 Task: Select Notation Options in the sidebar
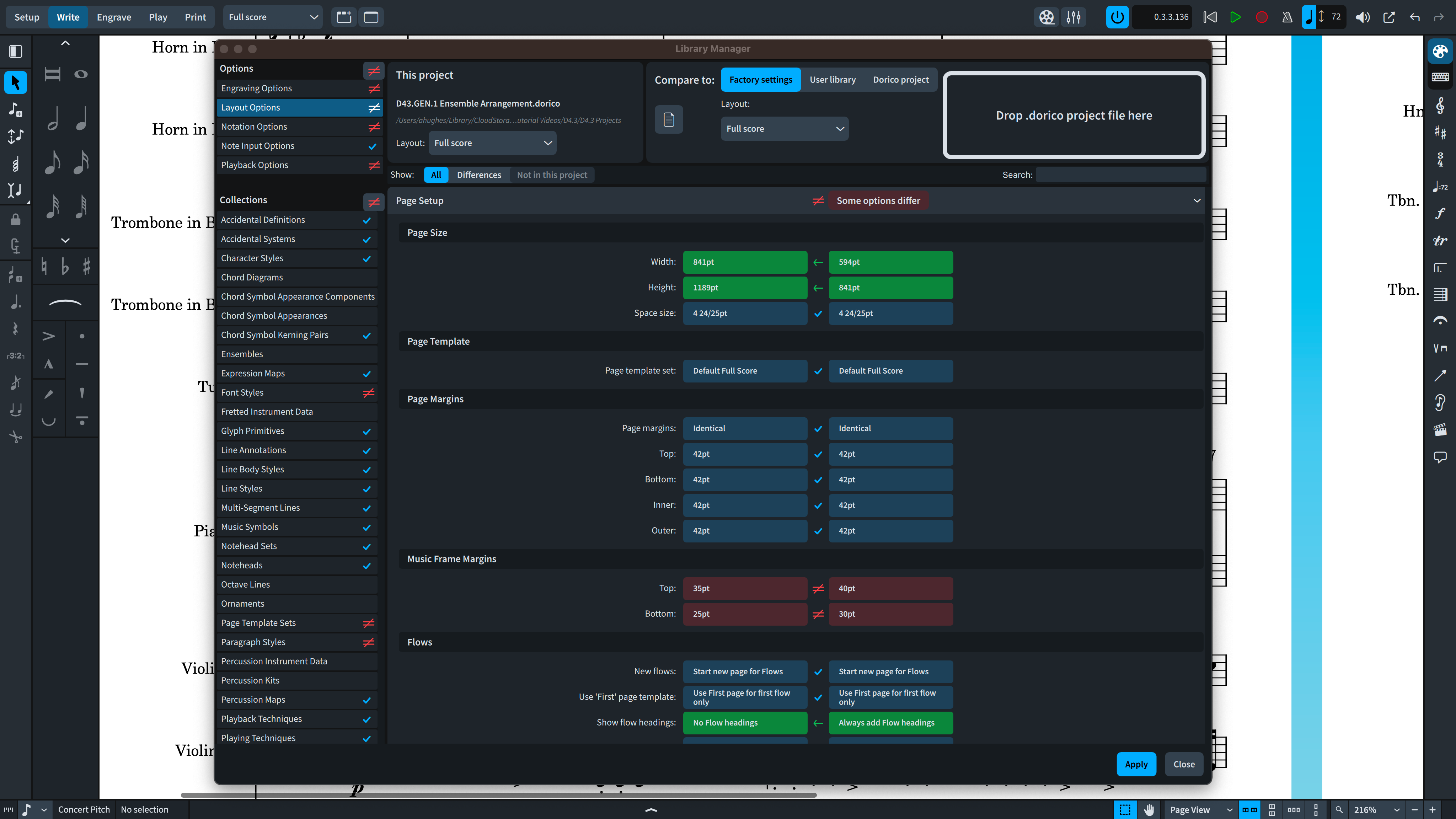click(x=254, y=127)
